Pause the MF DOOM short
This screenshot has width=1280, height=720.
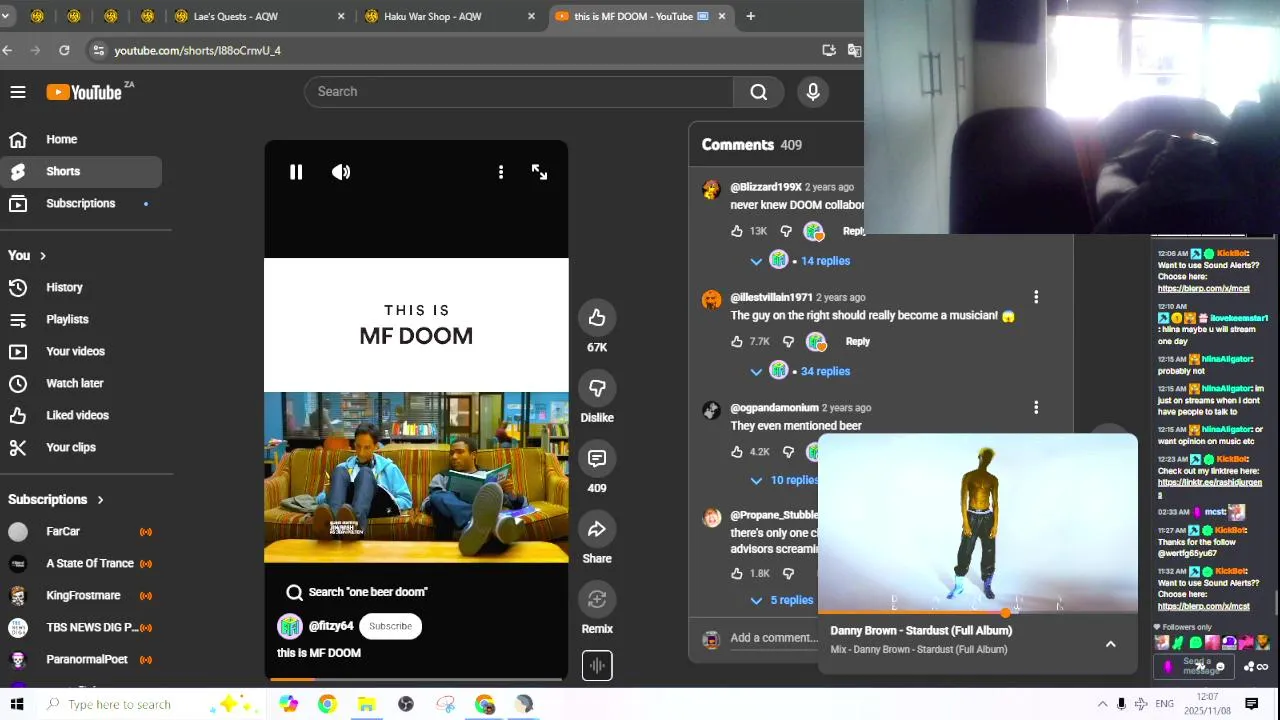(296, 172)
